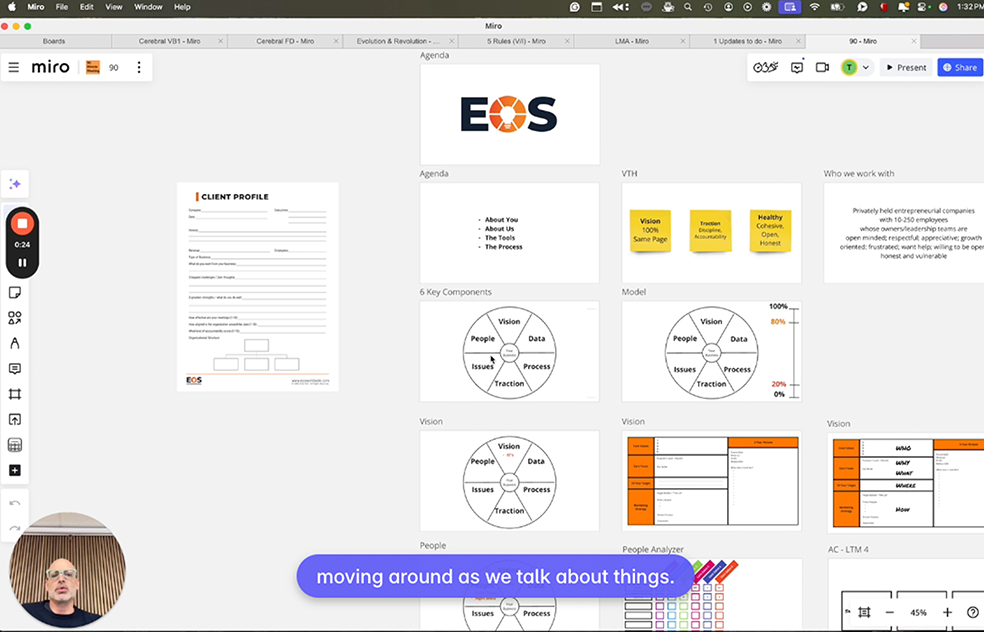
Task: Open the board options three-dot menu
Action: coord(139,67)
